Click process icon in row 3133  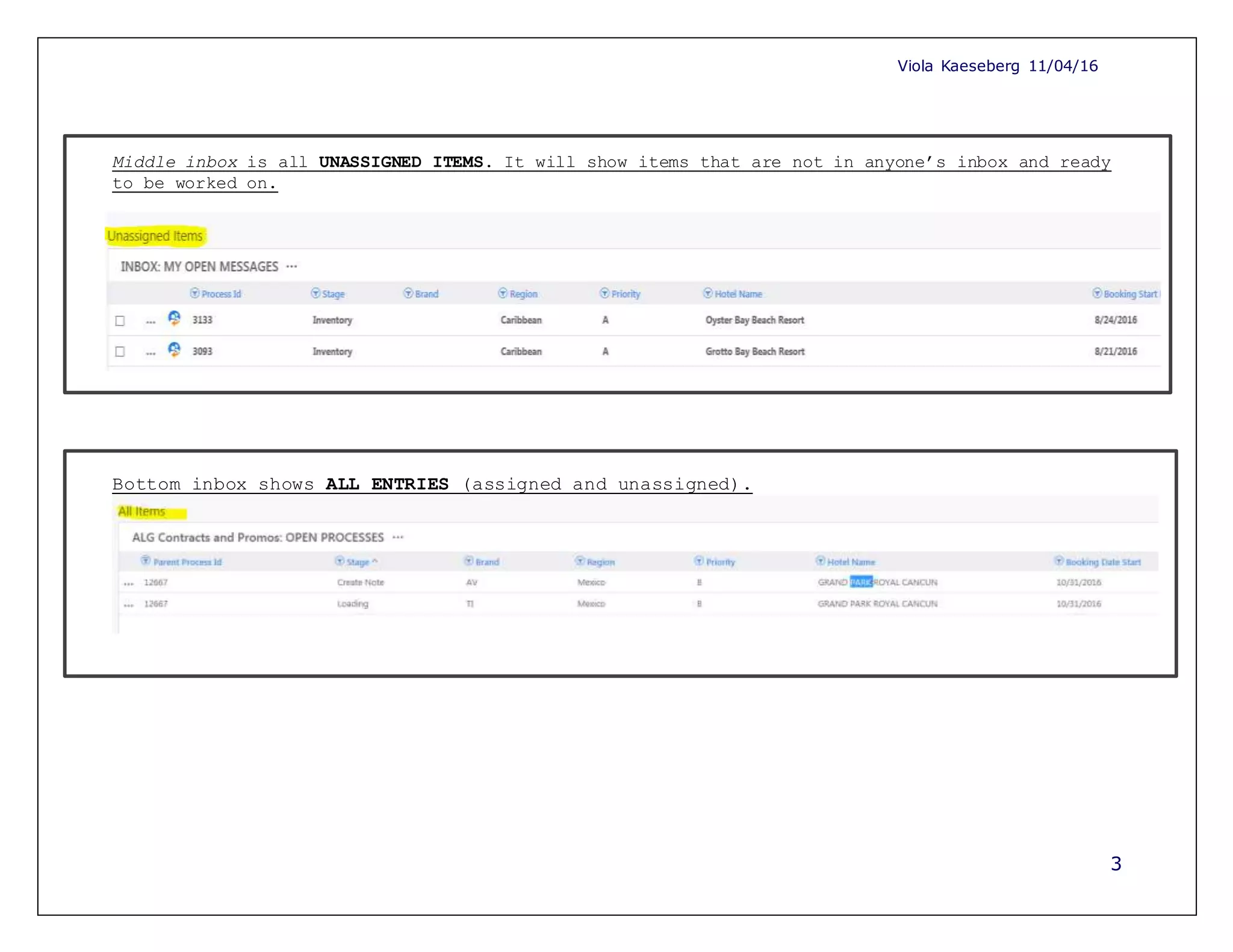[x=174, y=318]
